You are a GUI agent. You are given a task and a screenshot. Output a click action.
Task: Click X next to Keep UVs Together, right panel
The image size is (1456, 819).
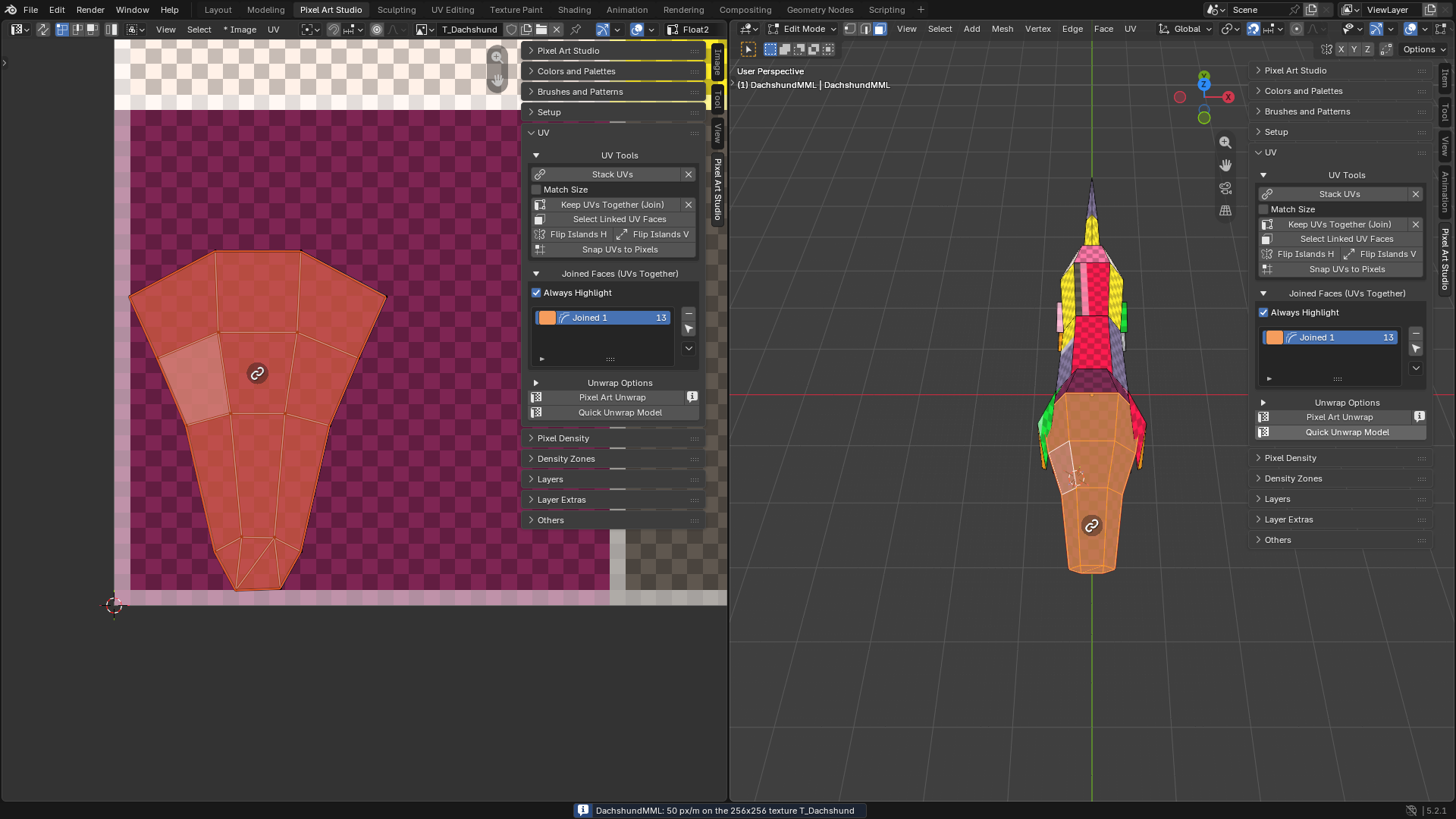click(1416, 224)
